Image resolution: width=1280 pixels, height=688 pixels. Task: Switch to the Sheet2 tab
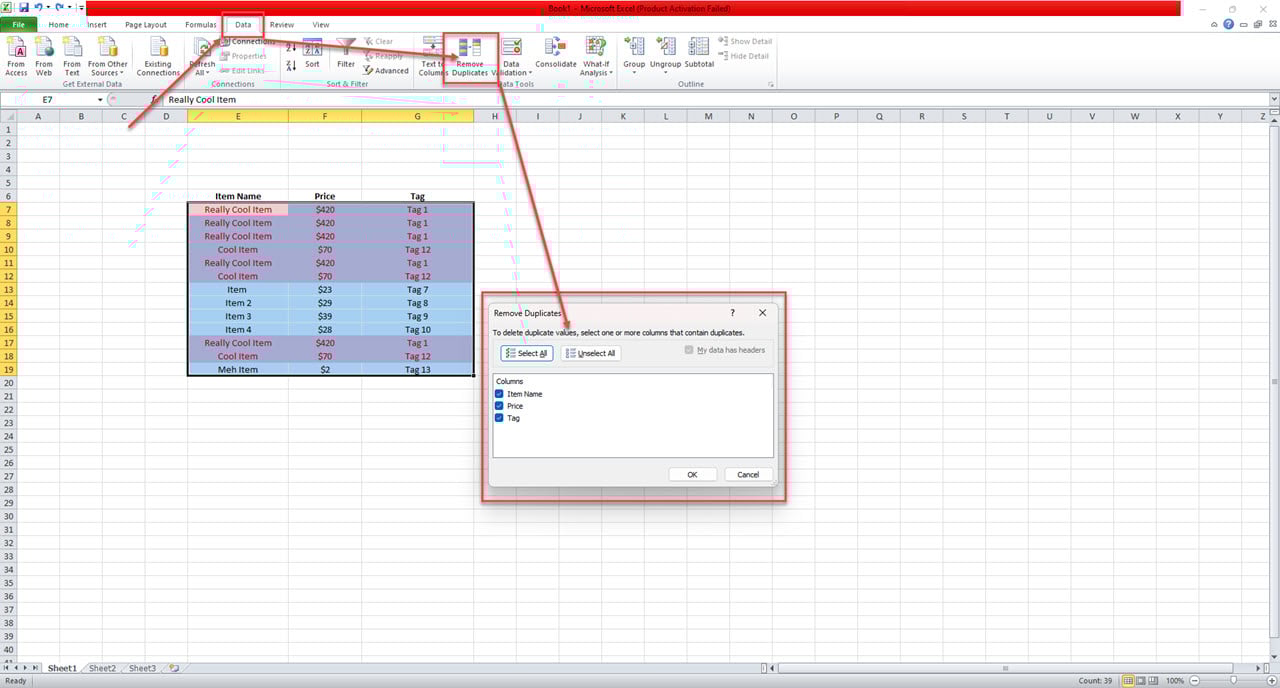point(101,668)
